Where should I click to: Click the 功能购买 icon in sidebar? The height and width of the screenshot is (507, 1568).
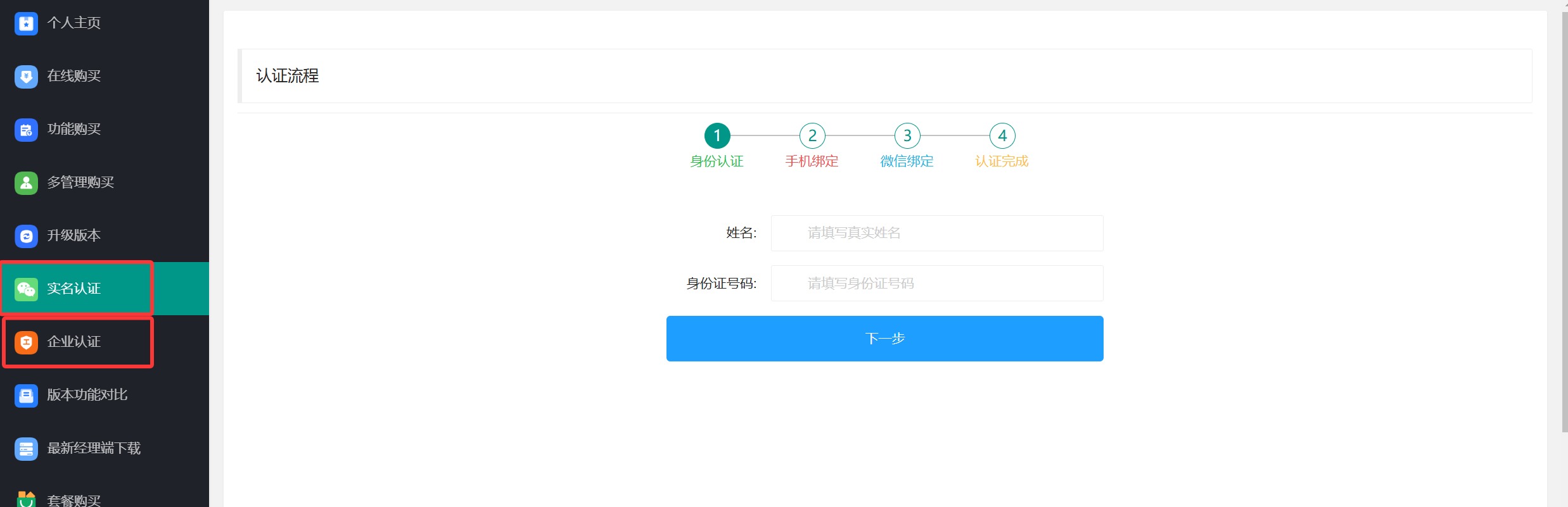coord(26,130)
